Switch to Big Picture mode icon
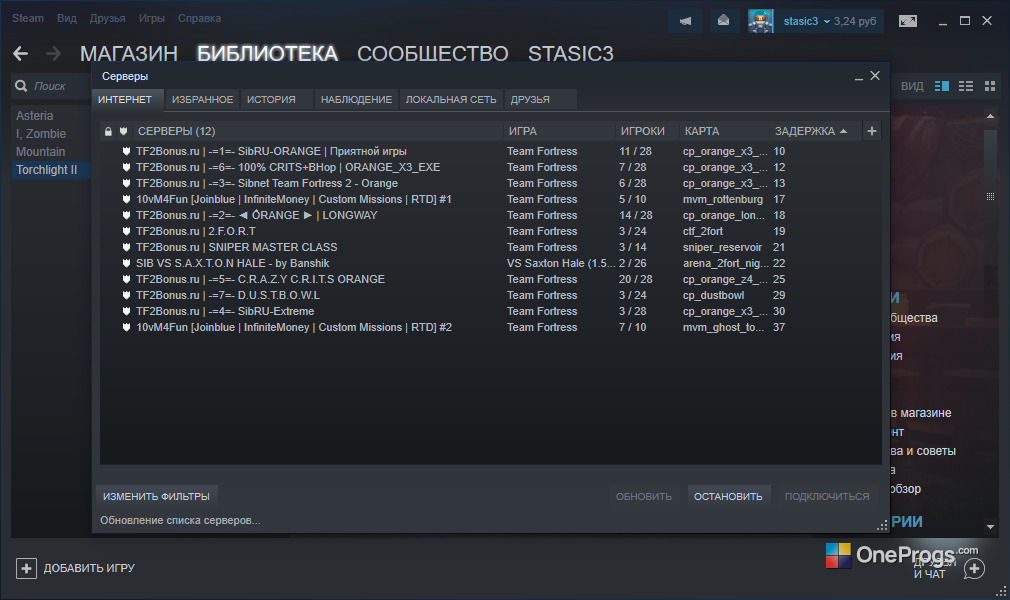Viewport: 1010px width, 600px height. coord(908,21)
